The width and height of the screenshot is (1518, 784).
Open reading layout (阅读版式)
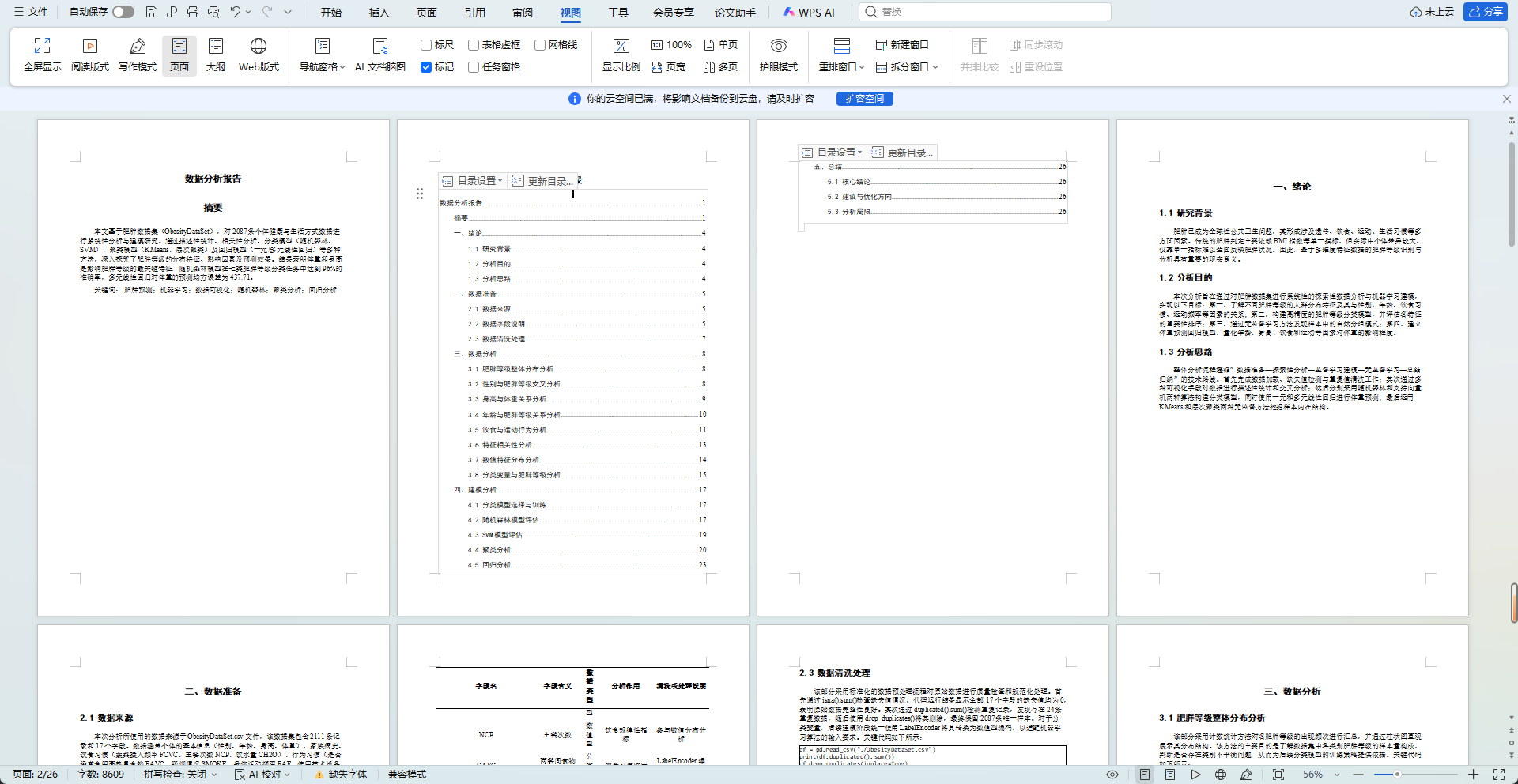coord(90,55)
